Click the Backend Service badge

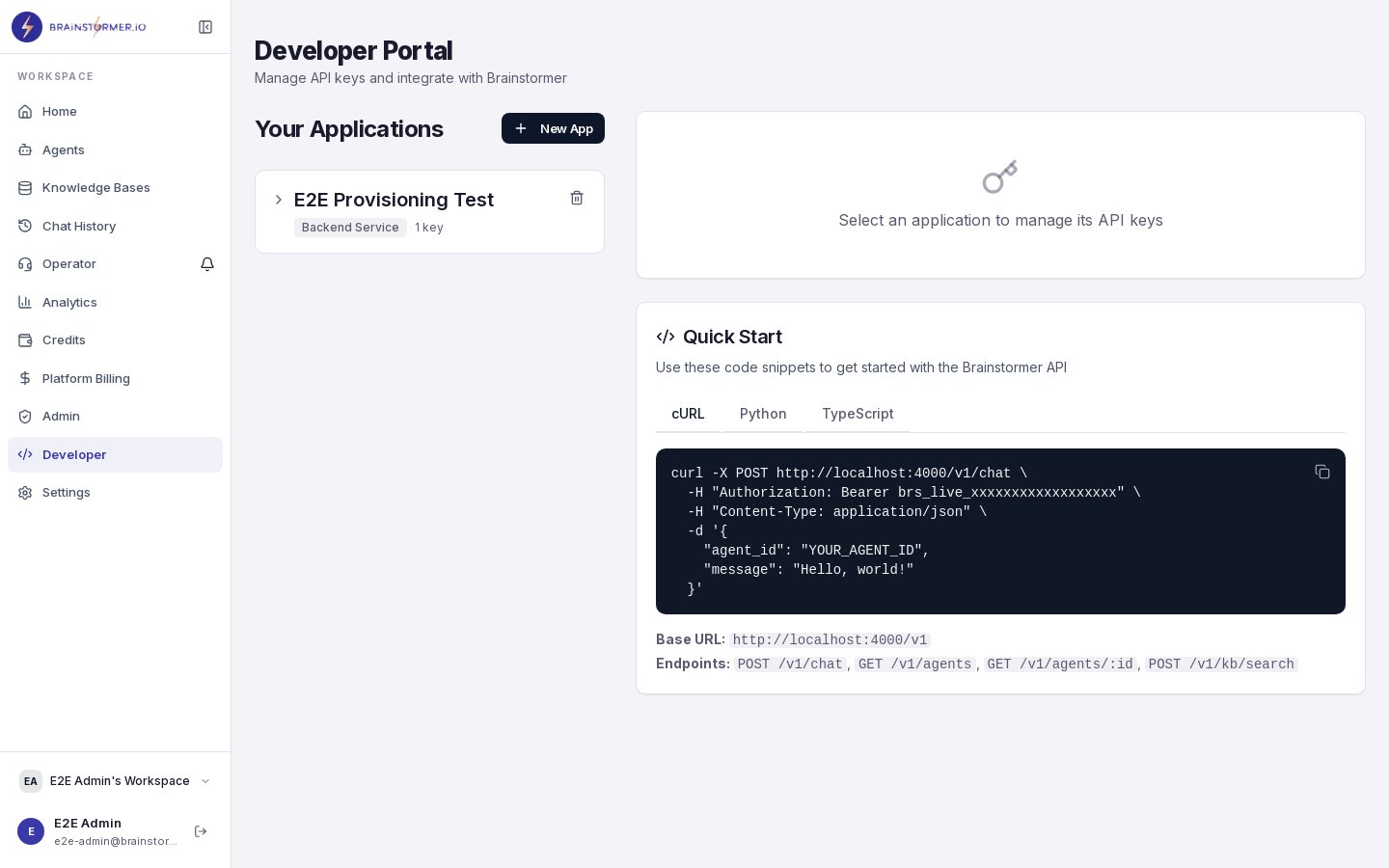tap(350, 228)
